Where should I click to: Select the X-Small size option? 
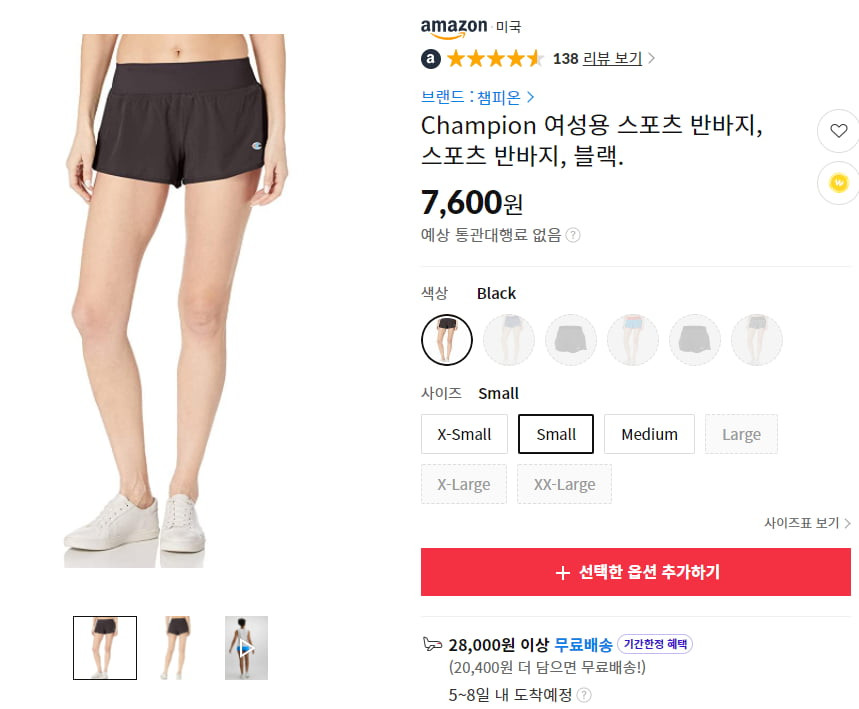point(464,434)
